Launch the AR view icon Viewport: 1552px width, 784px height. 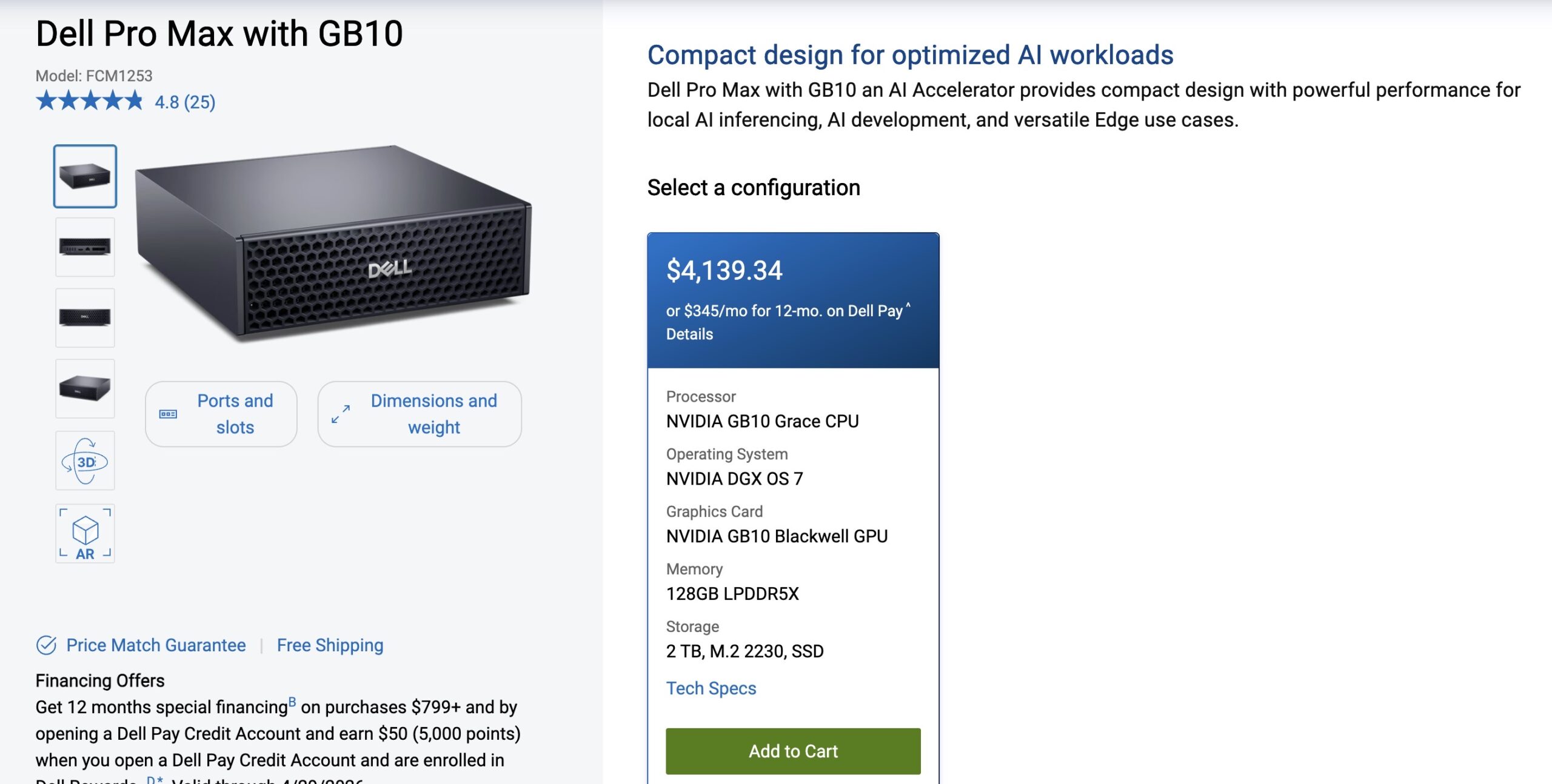[85, 534]
